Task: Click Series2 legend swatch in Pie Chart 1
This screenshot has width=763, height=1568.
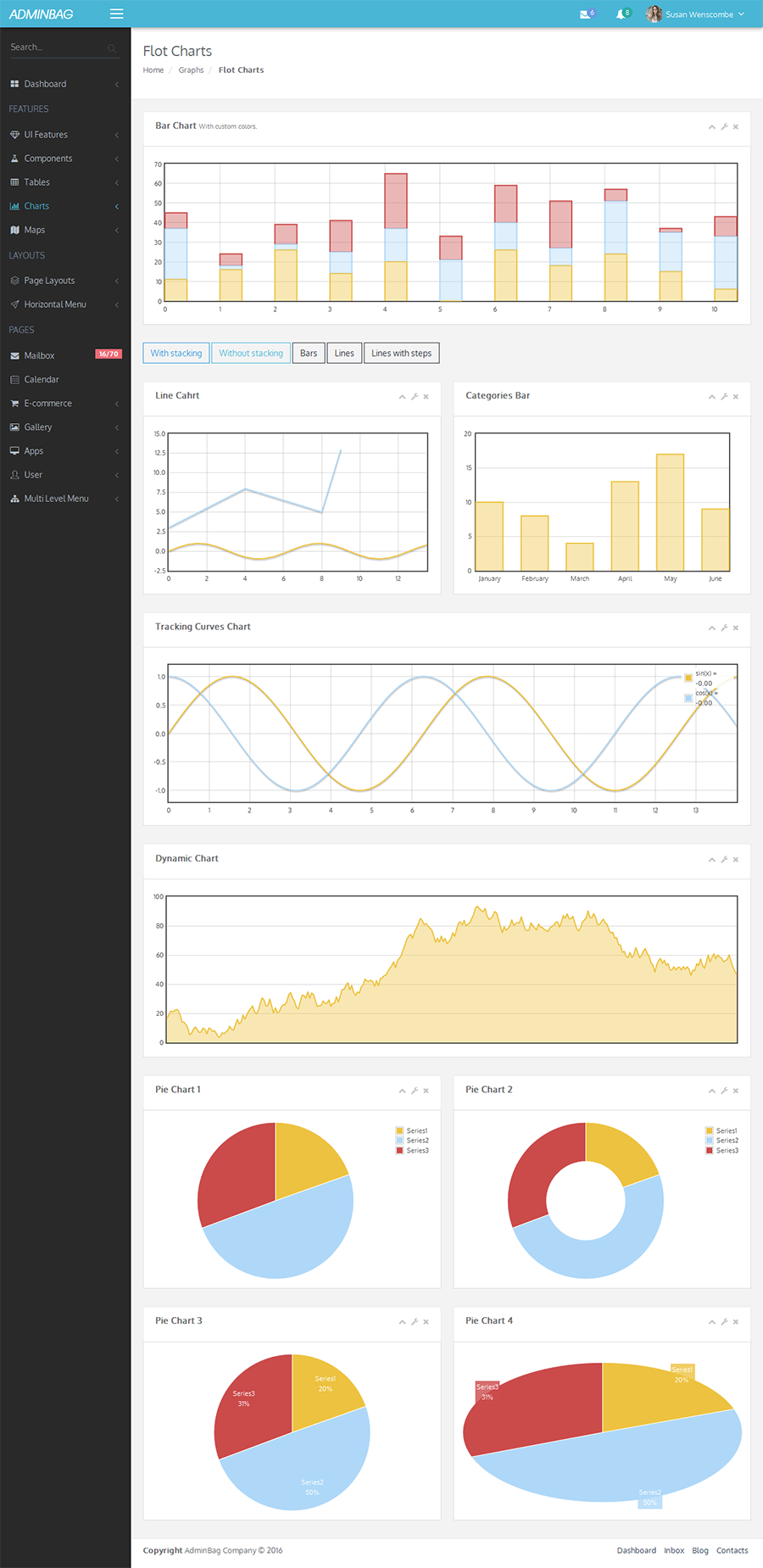Action: point(399,1141)
